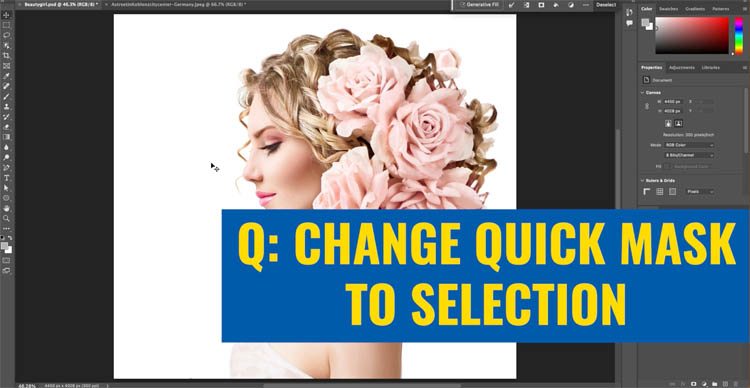Image resolution: width=750 pixels, height=388 pixels.
Task: Collapse the Rulers & Grids section
Action: 643,180
